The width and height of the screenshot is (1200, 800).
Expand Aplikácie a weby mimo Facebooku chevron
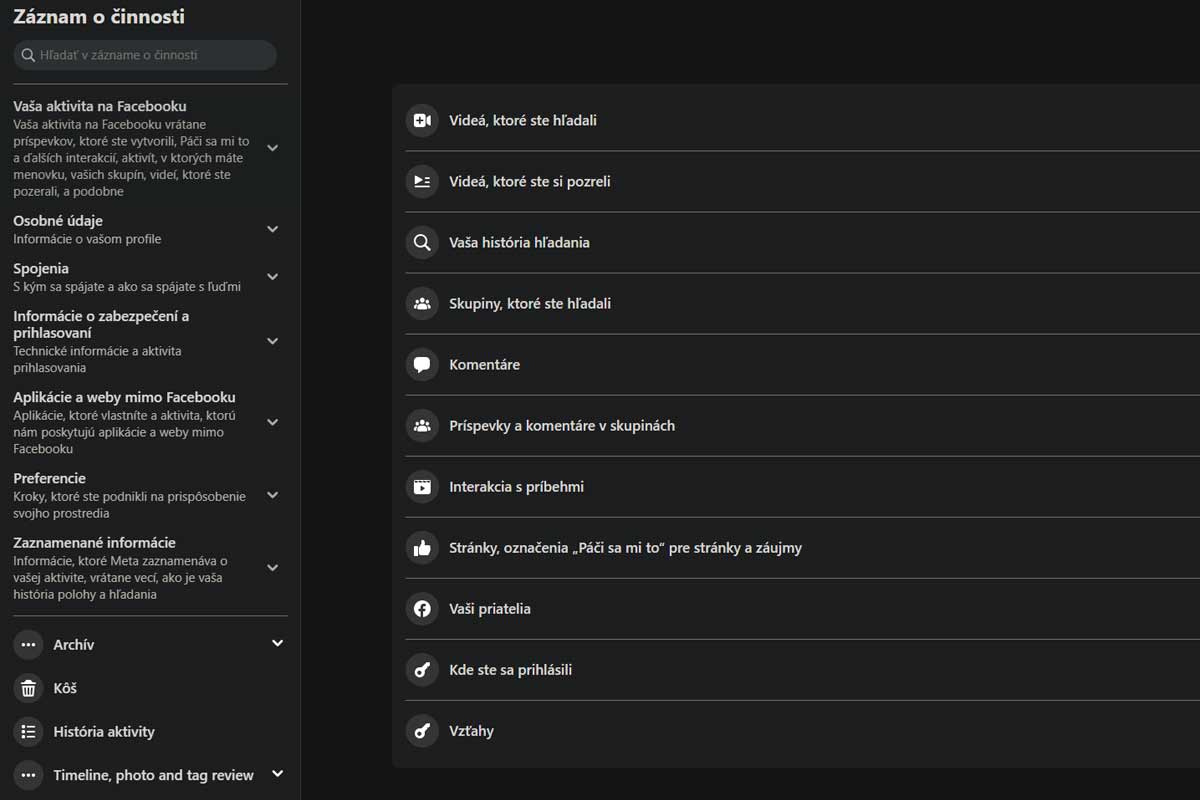272,422
